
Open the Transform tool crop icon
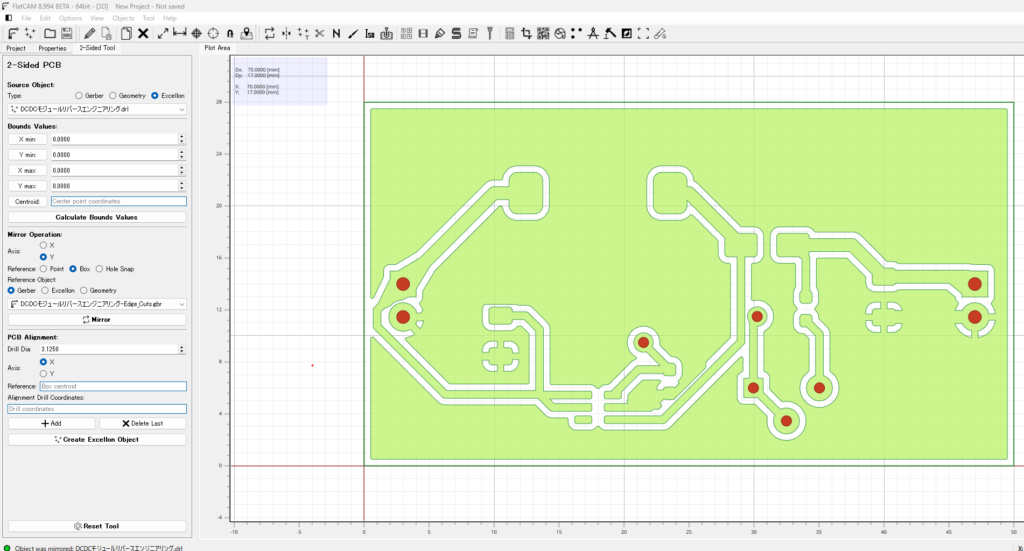coord(526,33)
